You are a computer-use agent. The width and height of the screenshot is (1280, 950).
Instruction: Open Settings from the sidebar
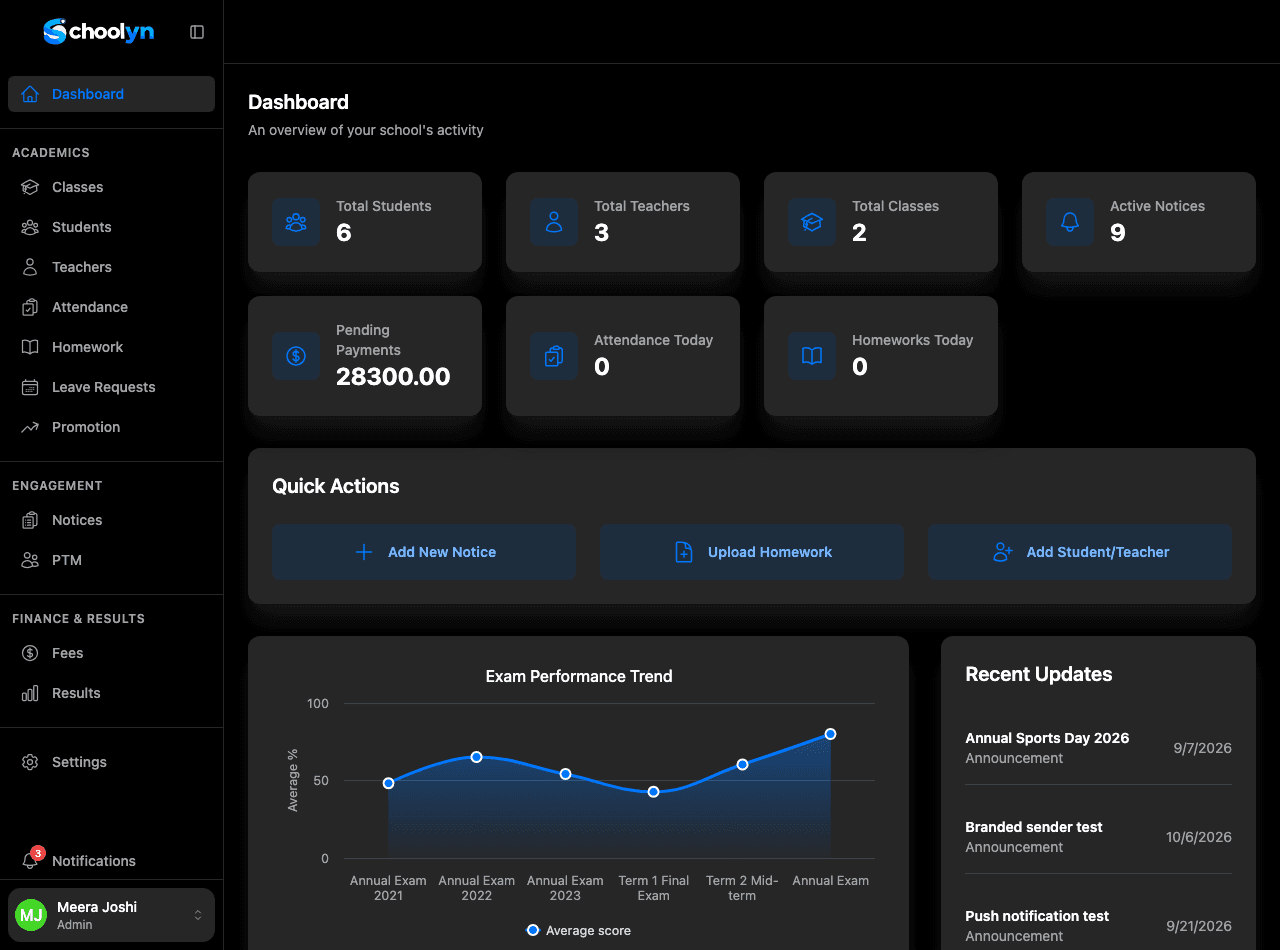(x=111, y=762)
